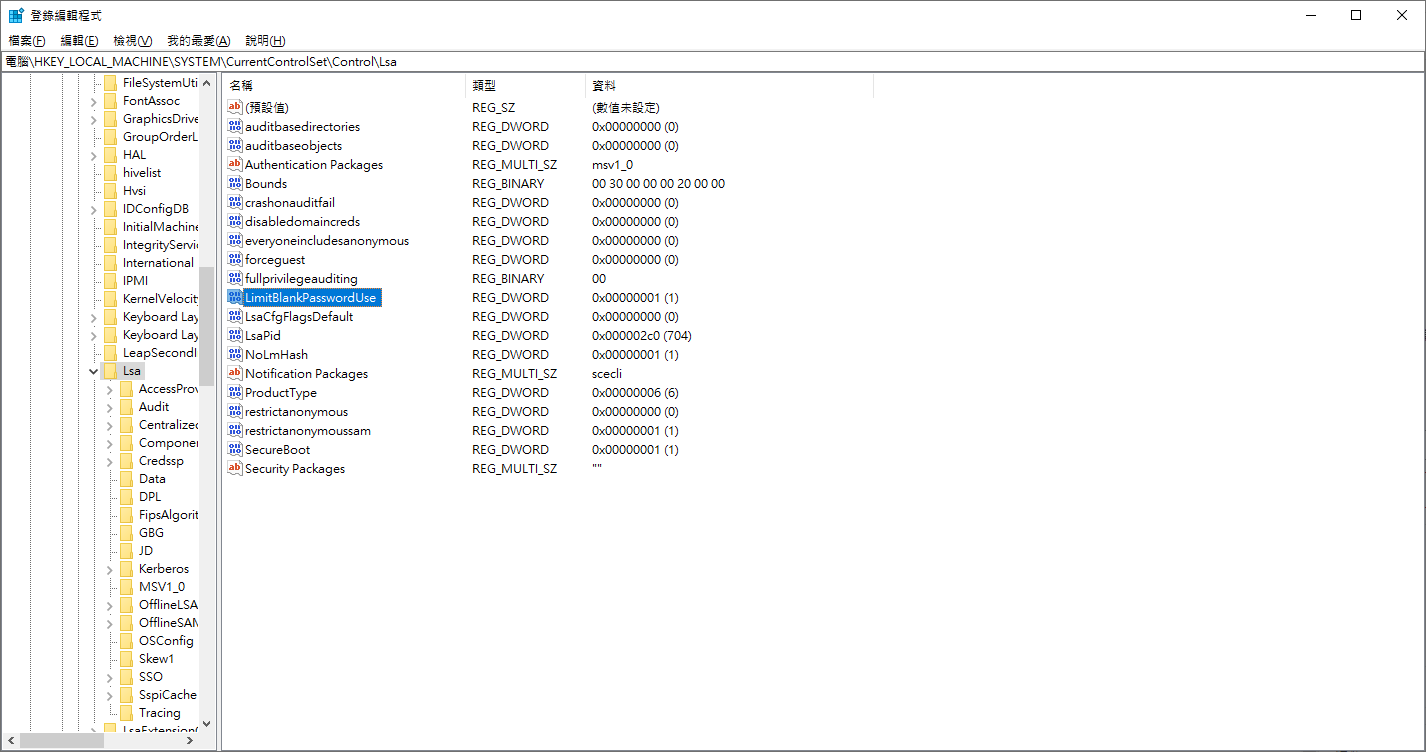Image resolution: width=1426 pixels, height=752 pixels.
Task: Click the folder icon of the Lsa key
Action: pyautogui.click(x=110, y=371)
